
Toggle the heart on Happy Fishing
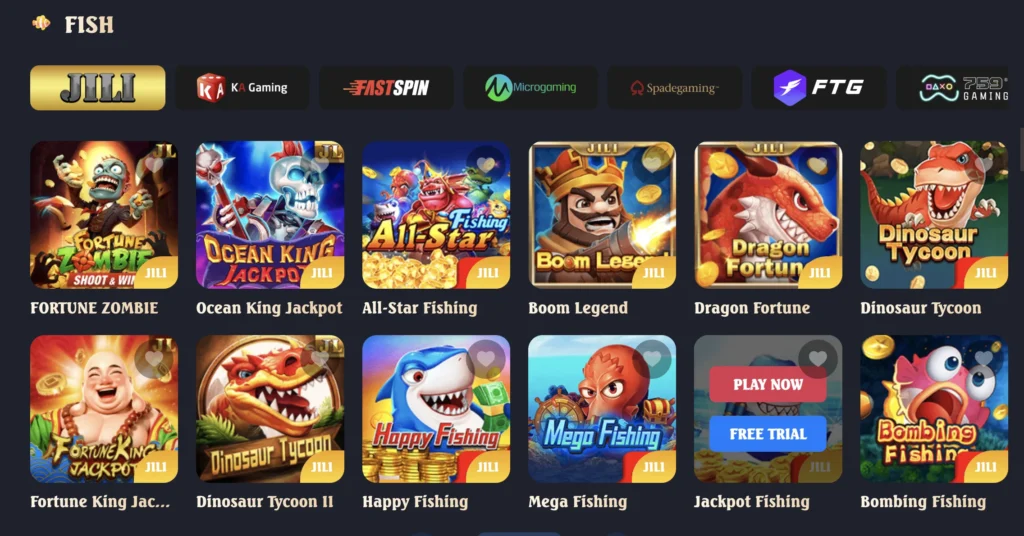485,358
